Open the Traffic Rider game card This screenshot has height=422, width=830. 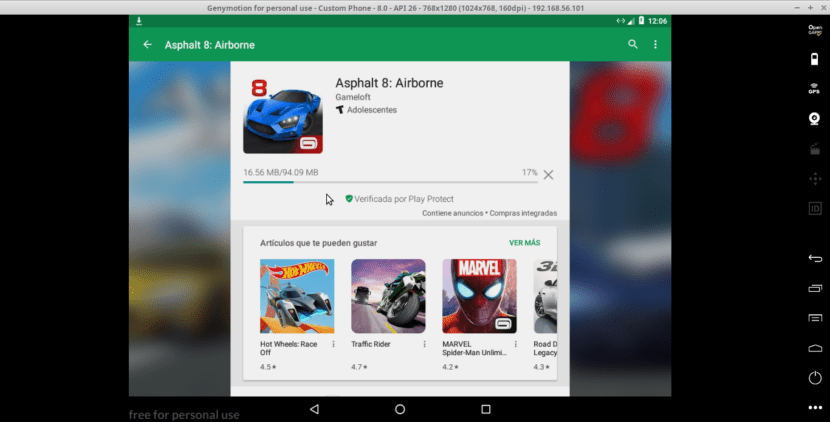[x=388, y=296]
